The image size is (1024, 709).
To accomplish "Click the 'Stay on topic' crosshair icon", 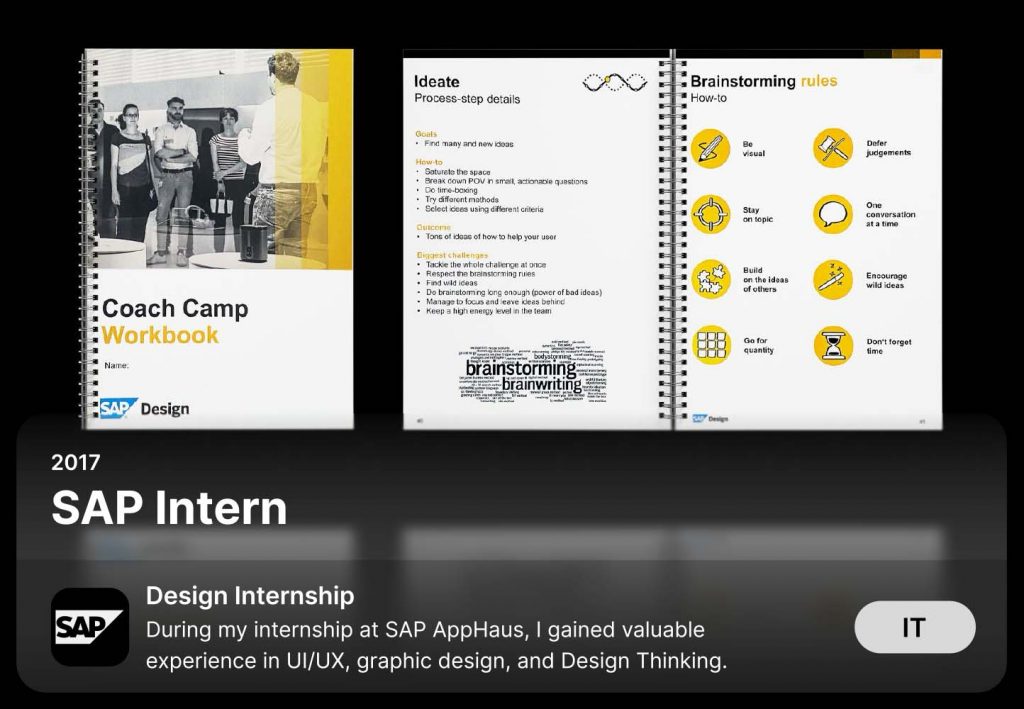I will point(711,214).
